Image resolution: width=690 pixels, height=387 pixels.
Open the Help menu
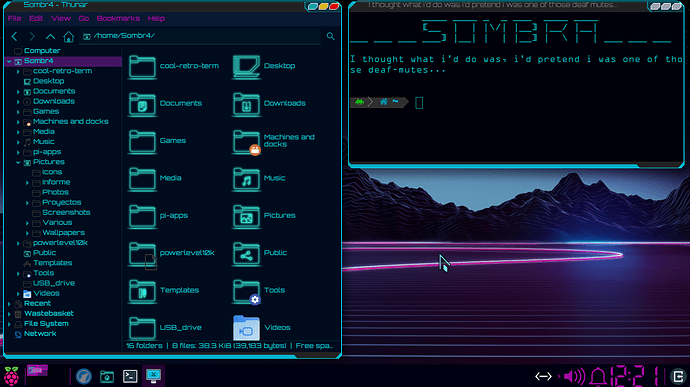pos(156,18)
